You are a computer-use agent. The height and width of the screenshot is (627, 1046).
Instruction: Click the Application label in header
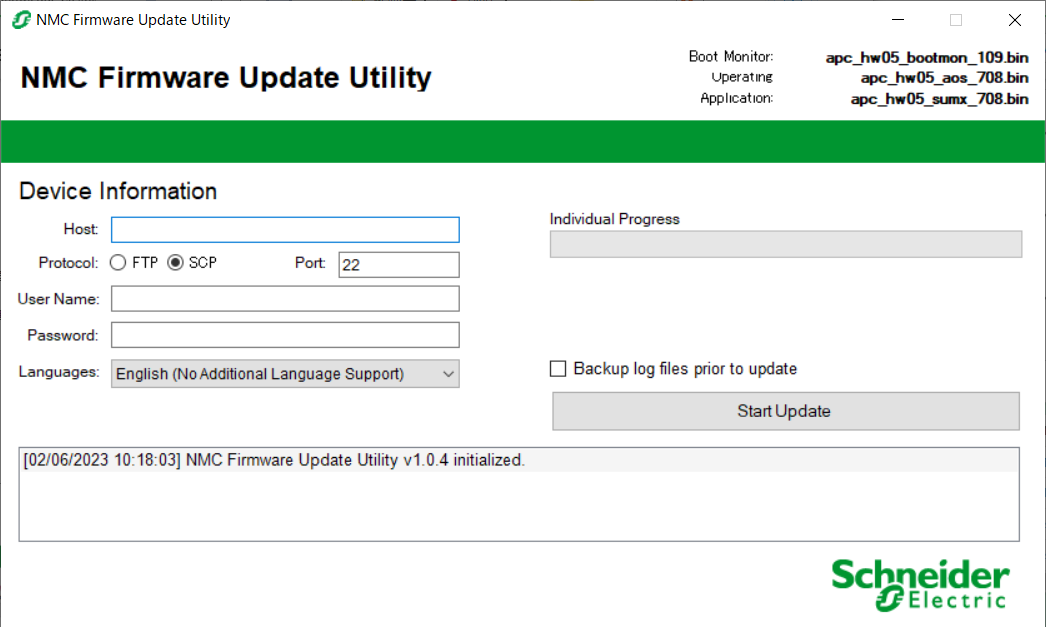tap(736, 98)
